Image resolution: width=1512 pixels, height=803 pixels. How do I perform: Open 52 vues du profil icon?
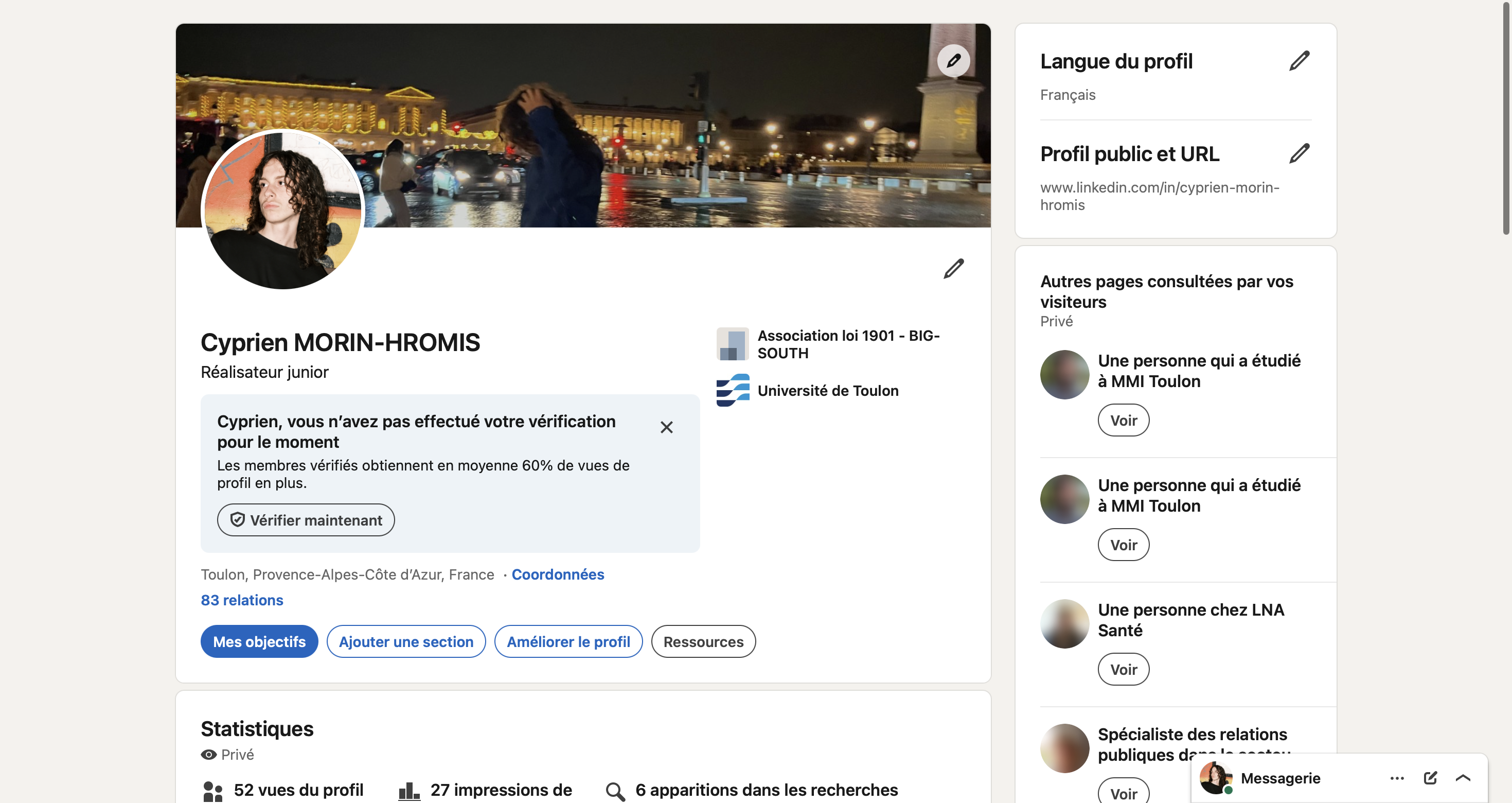212,791
